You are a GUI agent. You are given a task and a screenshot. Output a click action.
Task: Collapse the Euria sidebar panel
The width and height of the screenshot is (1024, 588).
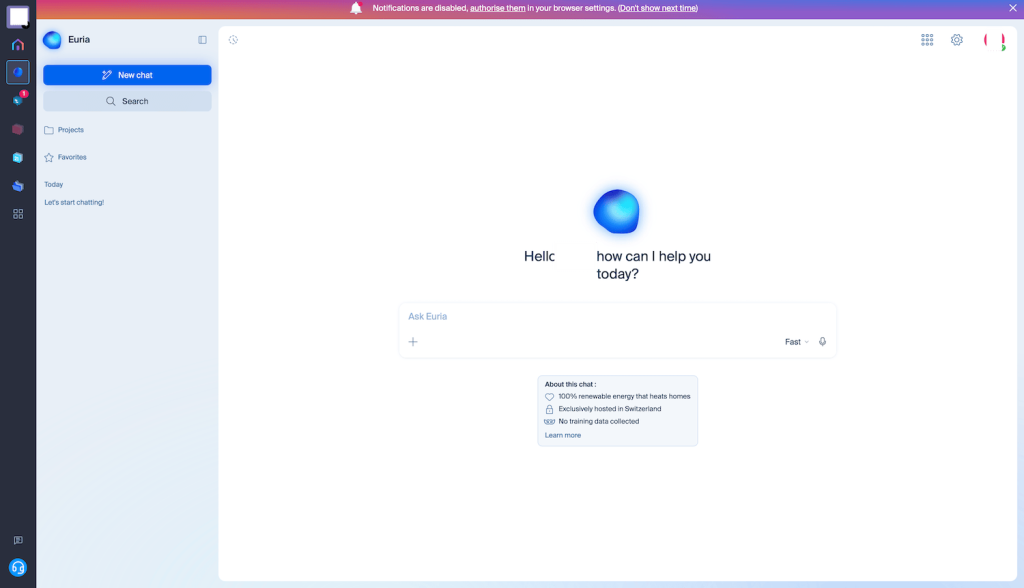pos(202,40)
